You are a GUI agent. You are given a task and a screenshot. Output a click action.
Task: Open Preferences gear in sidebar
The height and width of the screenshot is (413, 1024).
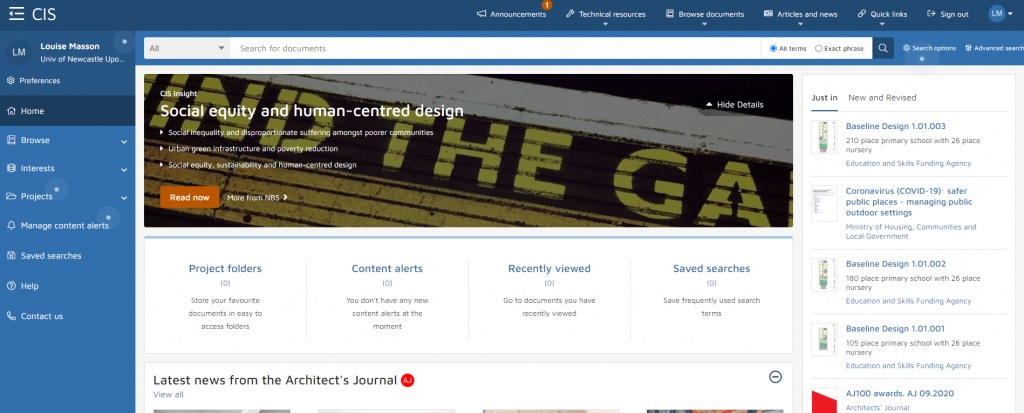tap(11, 81)
